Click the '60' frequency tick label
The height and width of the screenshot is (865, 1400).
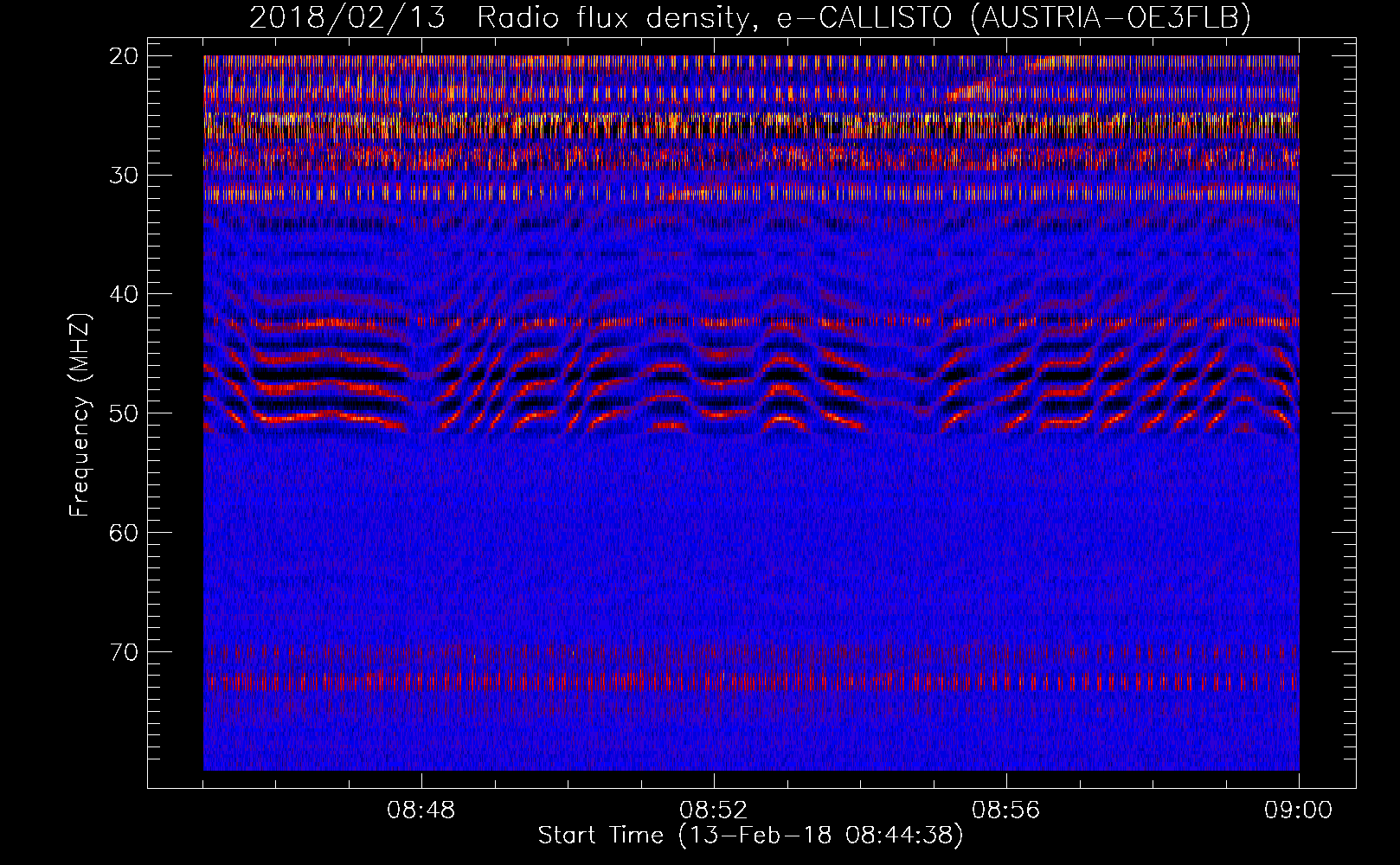125,533
